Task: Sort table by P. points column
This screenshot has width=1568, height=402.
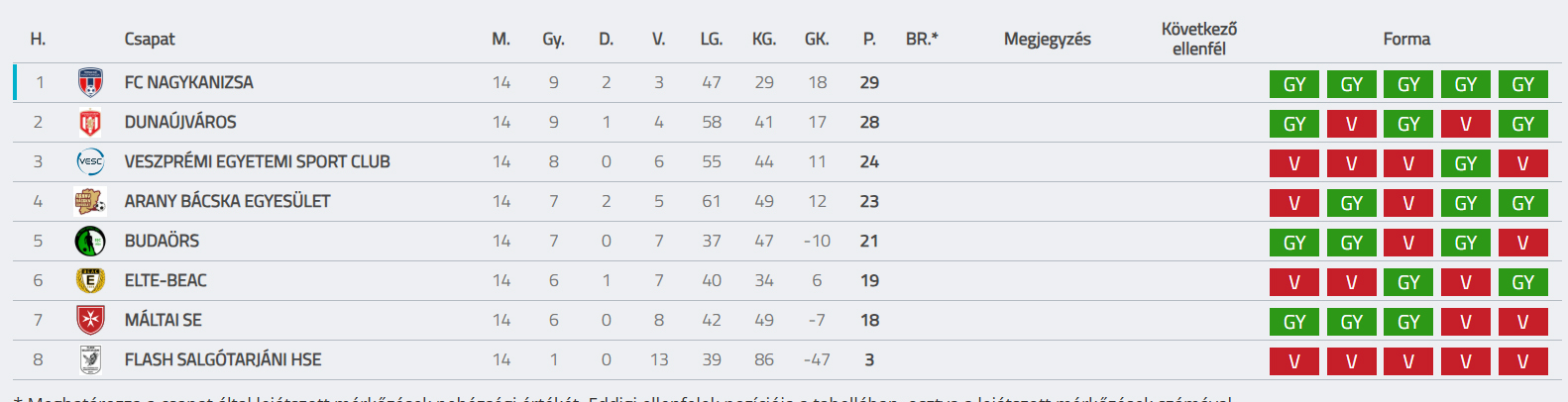Action: coord(869,40)
